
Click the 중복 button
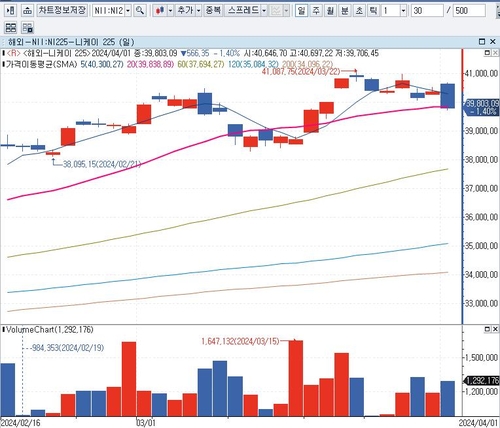tap(213, 11)
